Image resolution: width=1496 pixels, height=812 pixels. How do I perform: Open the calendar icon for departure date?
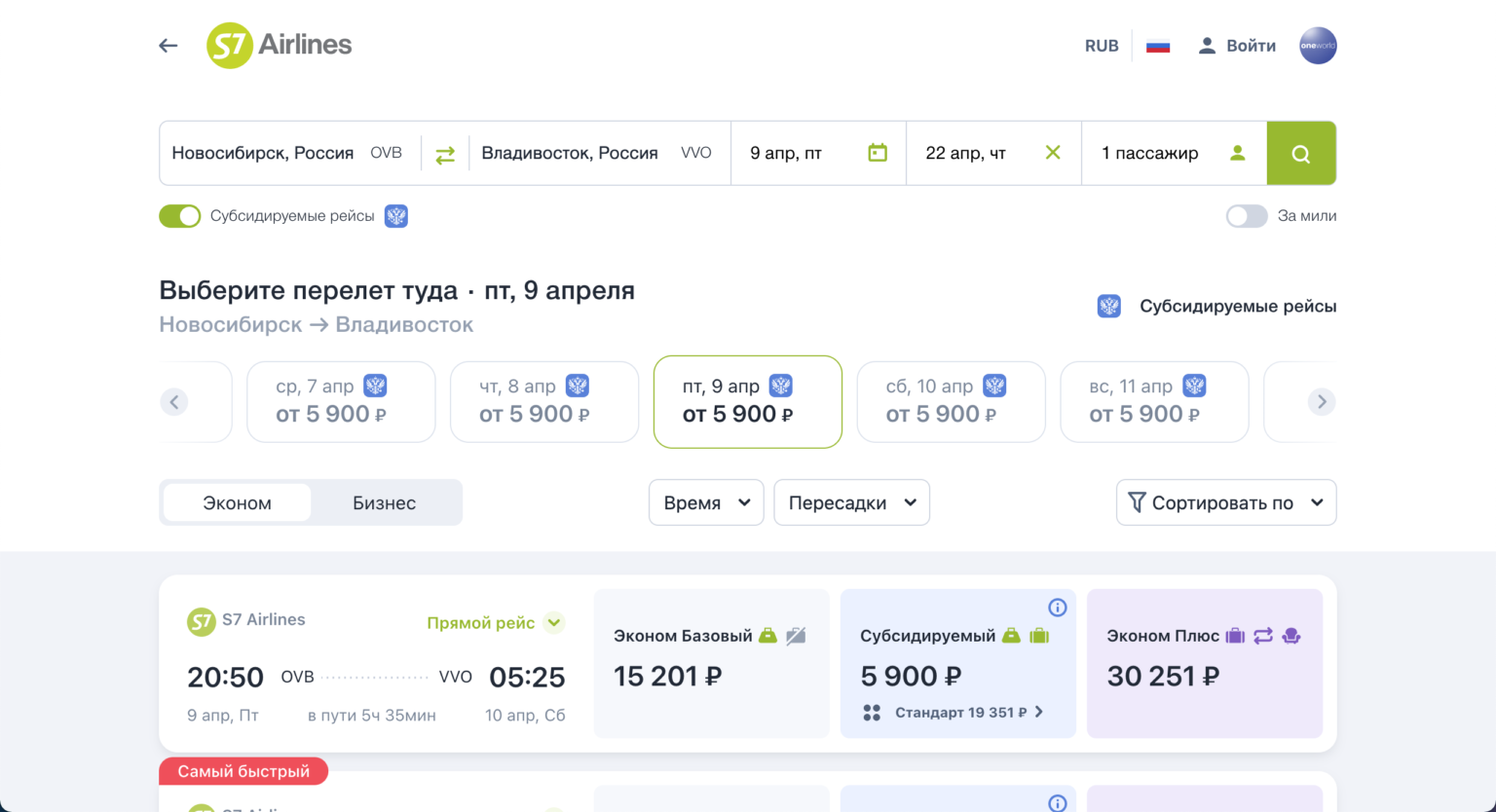point(878,153)
